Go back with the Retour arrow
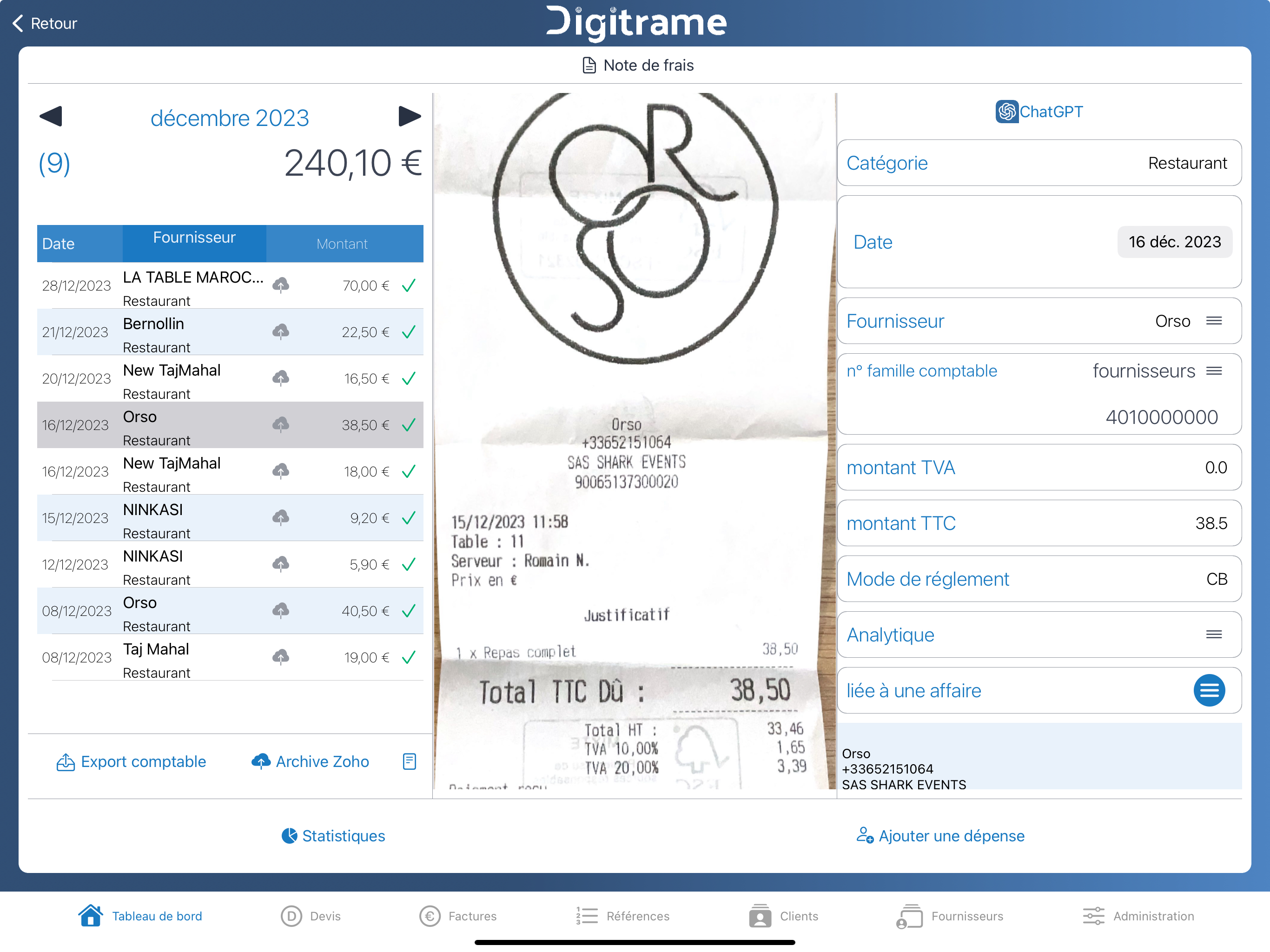Image resolution: width=1270 pixels, height=952 pixels. pos(19,24)
